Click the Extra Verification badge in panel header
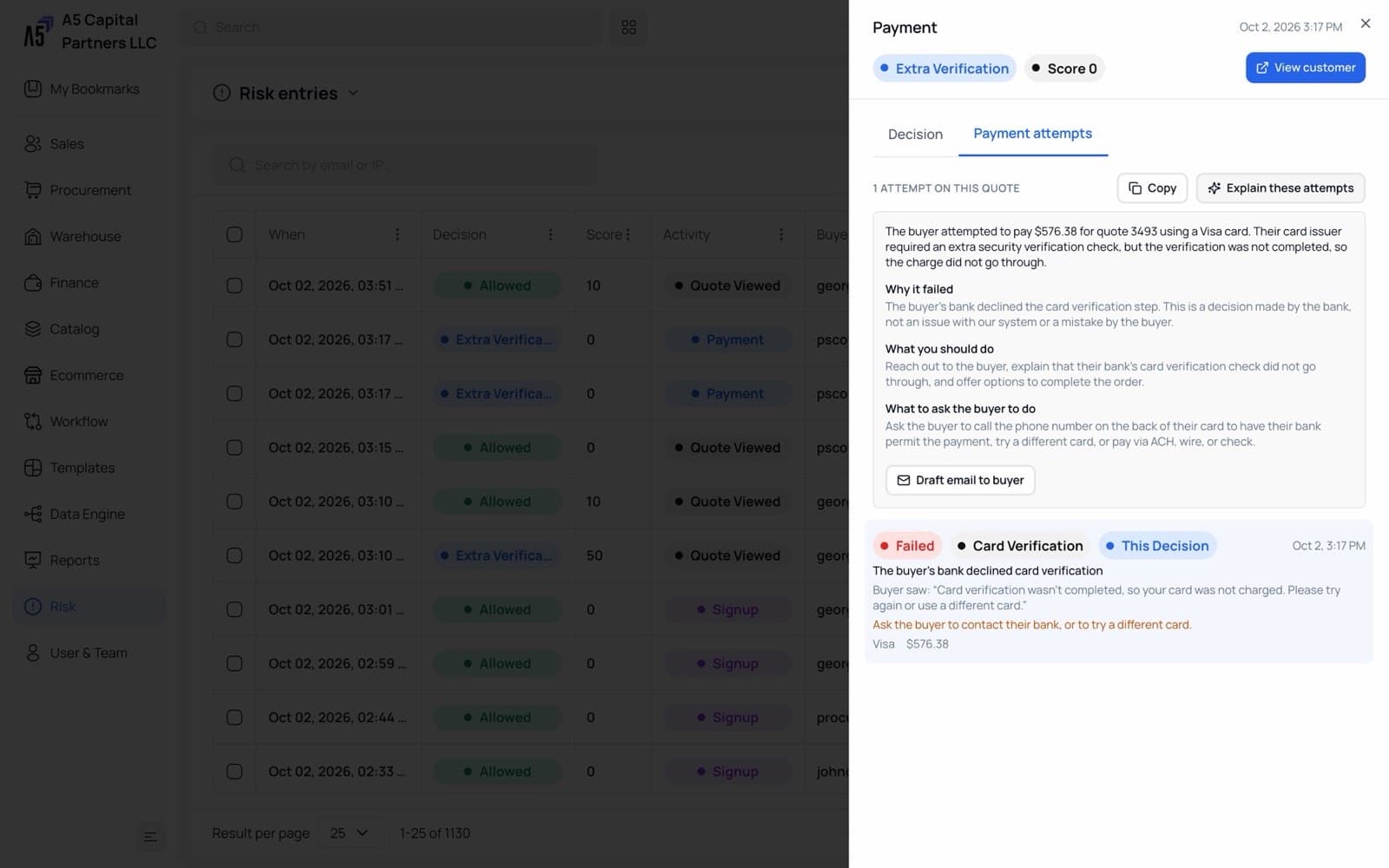The height and width of the screenshot is (868, 1389). click(x=944, y=69)
